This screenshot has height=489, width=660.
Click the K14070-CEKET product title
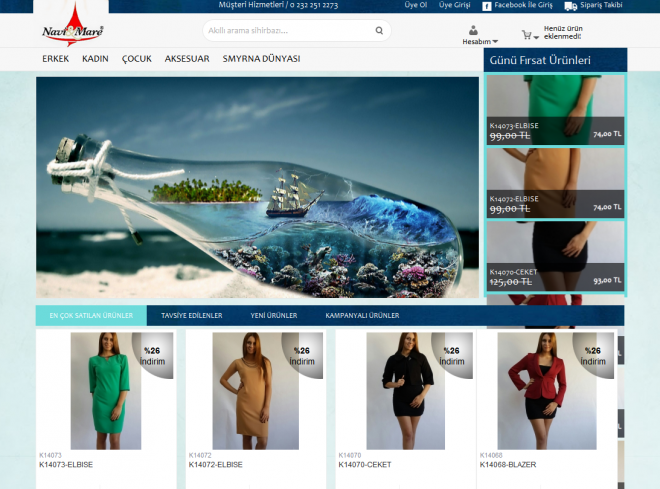[365, 465]
